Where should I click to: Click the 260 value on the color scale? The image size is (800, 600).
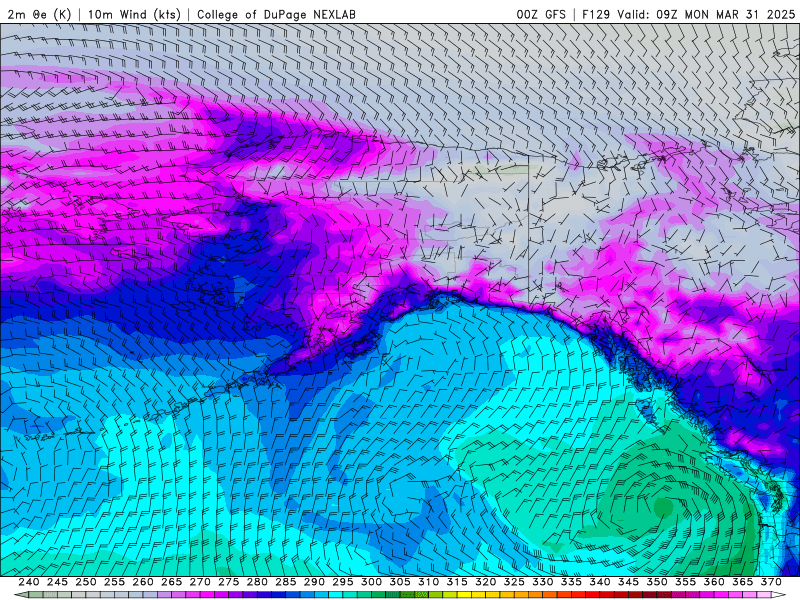(x=143, y=582)
